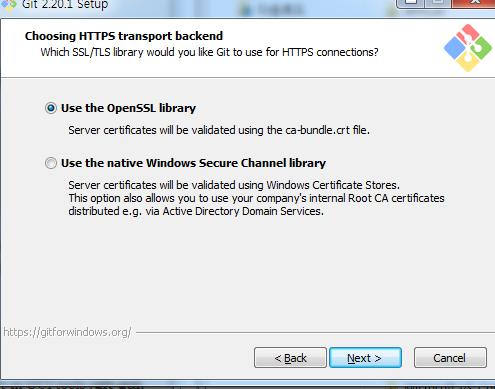Viewport: 495px width, 389px height.
Task: Click the Windows Certificate Stores description line
Action: pyautogui.click(x=234, y=185)
